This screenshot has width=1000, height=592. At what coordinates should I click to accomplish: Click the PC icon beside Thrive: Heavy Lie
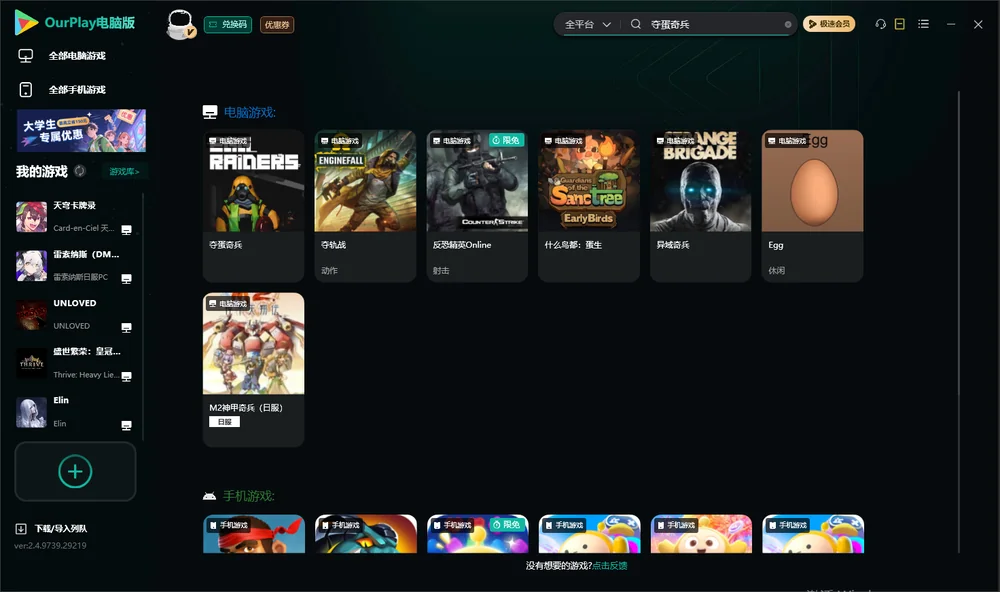coord(126,376)
